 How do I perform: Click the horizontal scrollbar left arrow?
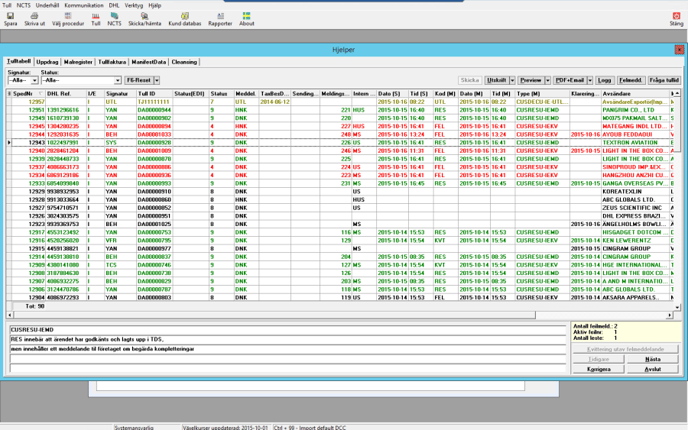10,315
